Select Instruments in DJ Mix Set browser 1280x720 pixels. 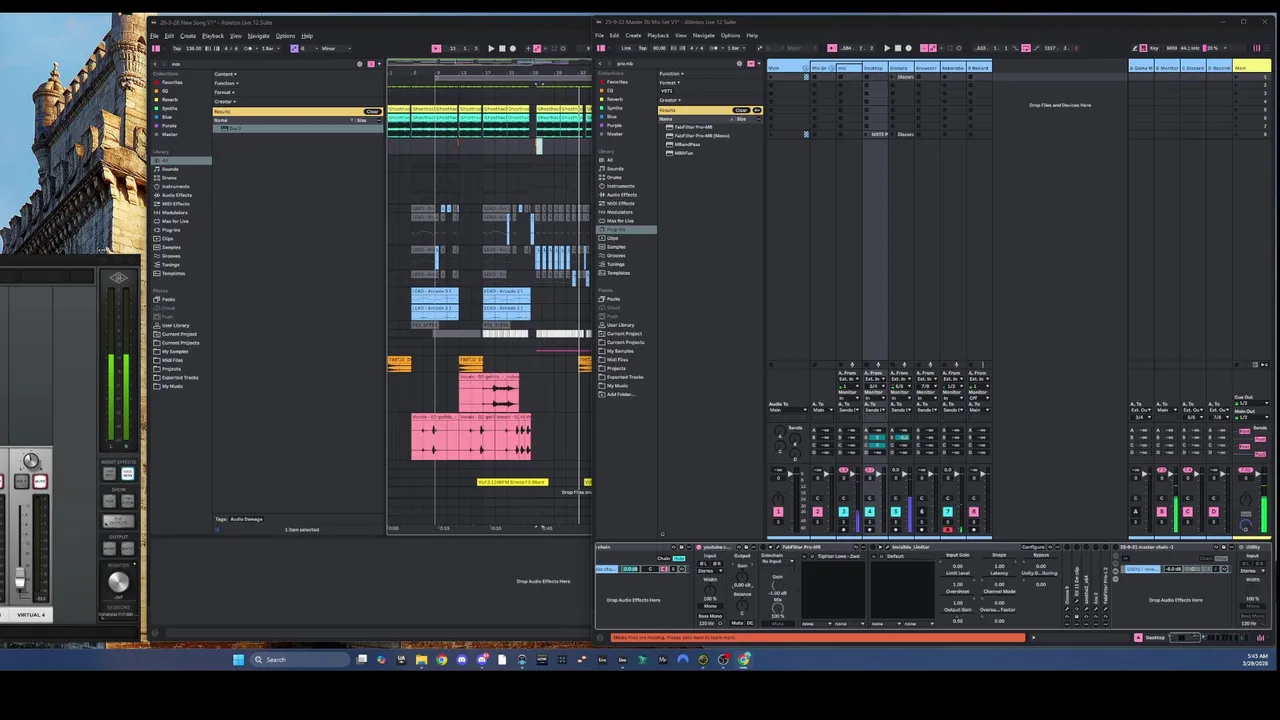tap(620, 186)
